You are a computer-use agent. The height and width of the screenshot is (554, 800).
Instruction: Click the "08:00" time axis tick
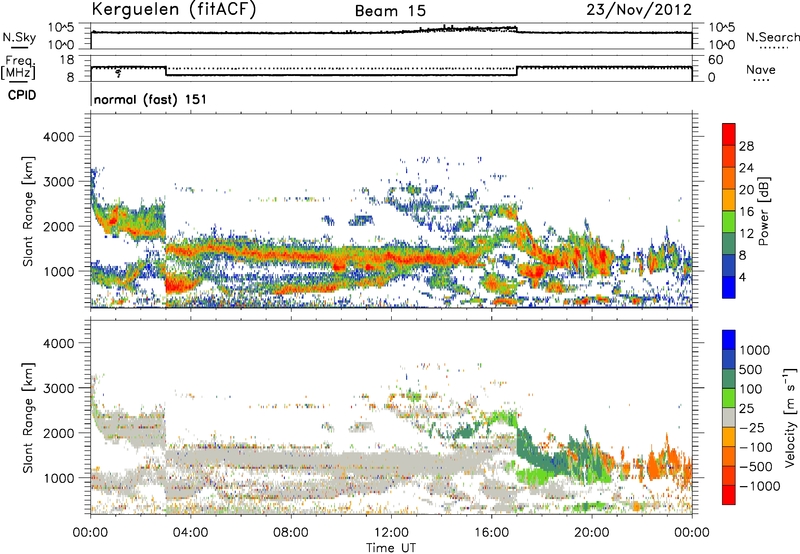coord(291,533)
